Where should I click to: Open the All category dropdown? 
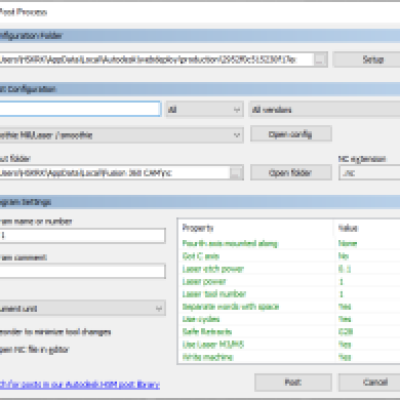[x=205, y=109]
